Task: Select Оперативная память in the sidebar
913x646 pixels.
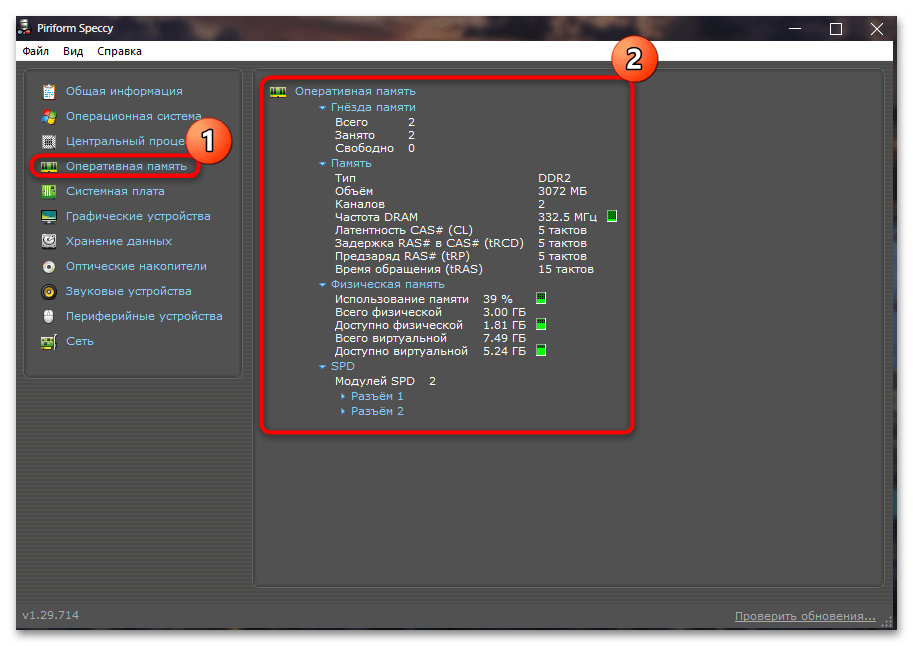Action: coord(125,166)
